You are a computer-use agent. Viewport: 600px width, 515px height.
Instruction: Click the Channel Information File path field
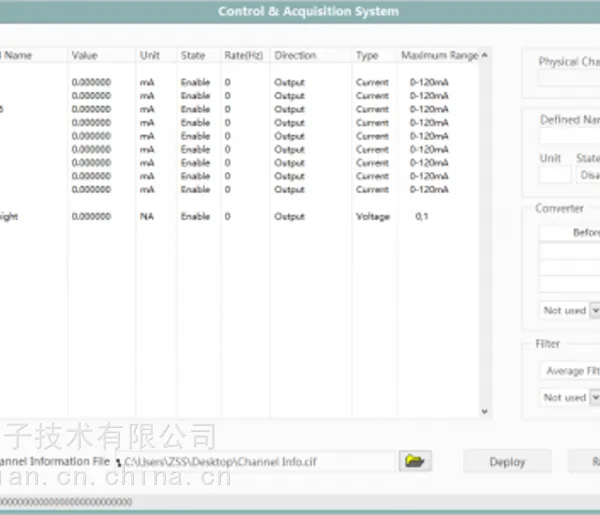tap(255, 462)
